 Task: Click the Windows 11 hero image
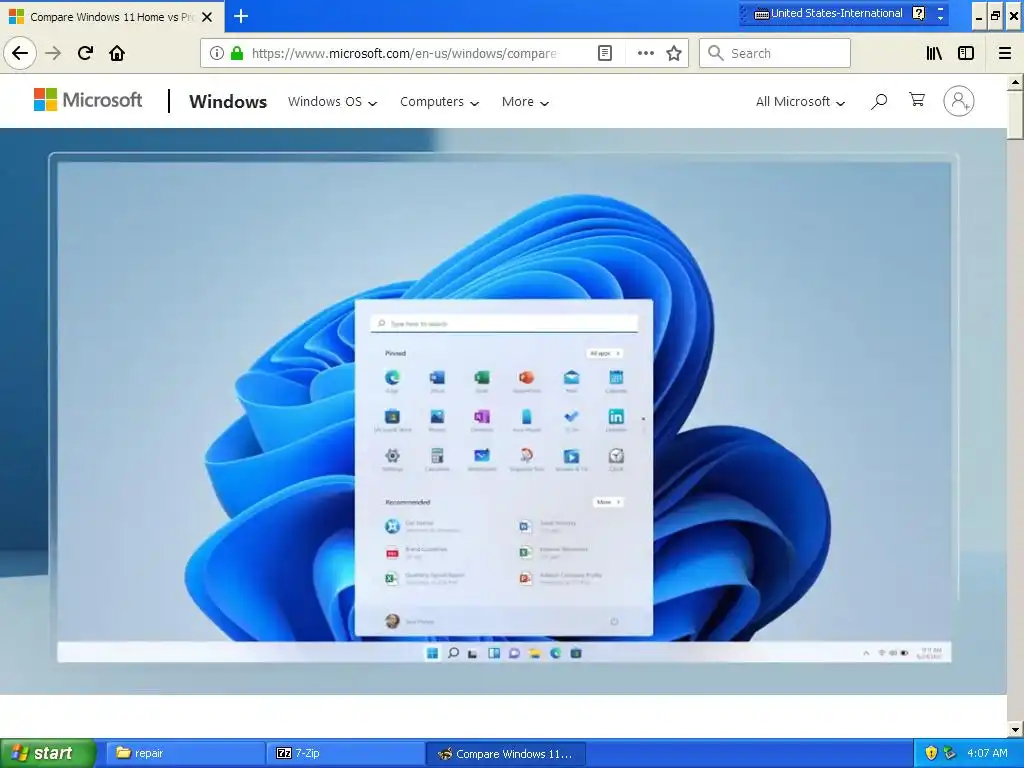tap(503, 410)
